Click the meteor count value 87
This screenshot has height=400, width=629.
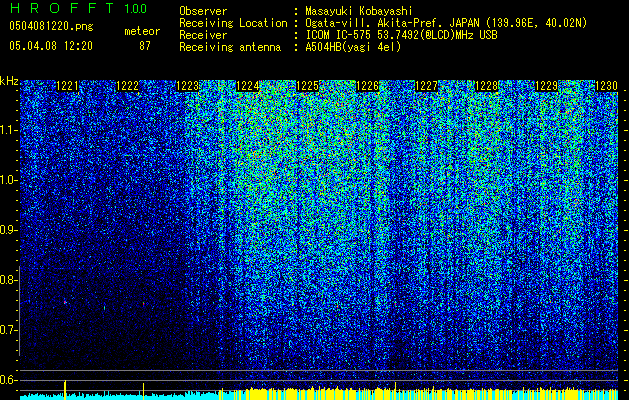coord(145,46)
